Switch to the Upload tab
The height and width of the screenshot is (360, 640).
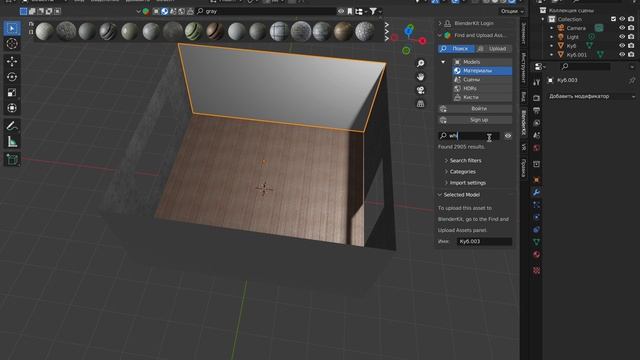point(493,49)
